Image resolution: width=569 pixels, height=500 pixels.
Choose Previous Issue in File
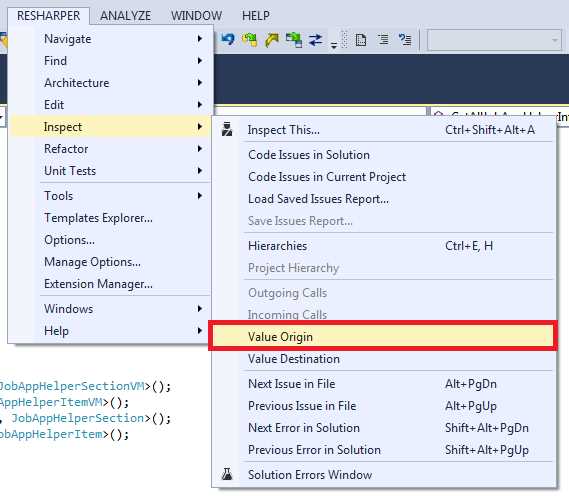(x=384, y=406)
